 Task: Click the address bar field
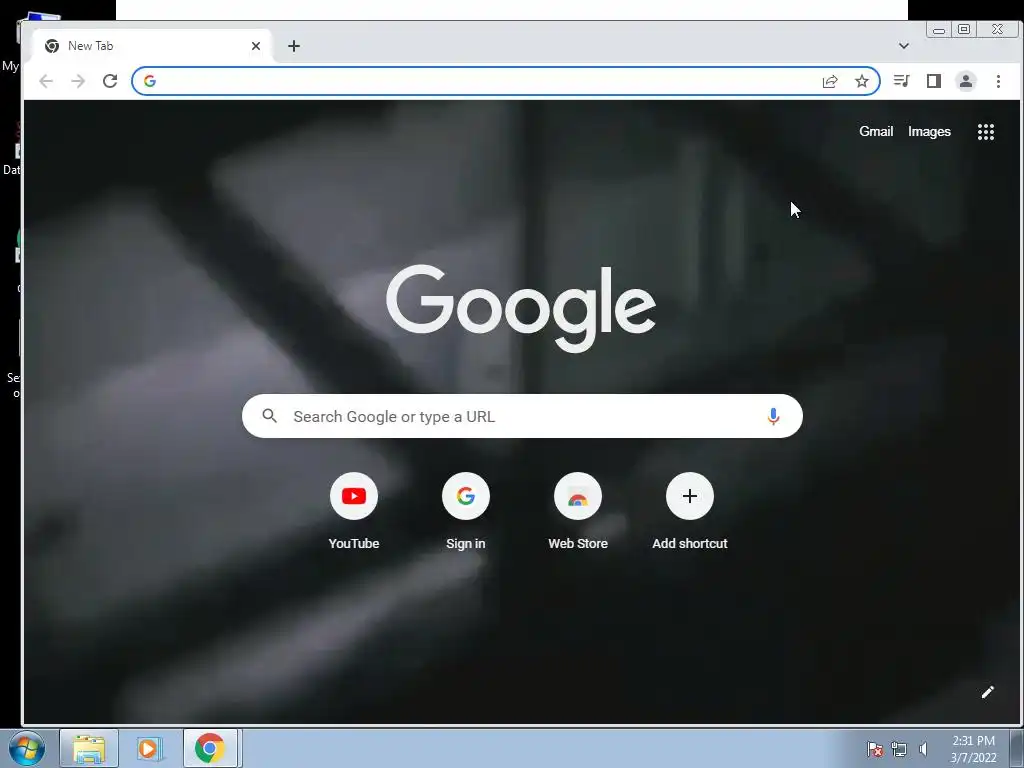point(505,81)
